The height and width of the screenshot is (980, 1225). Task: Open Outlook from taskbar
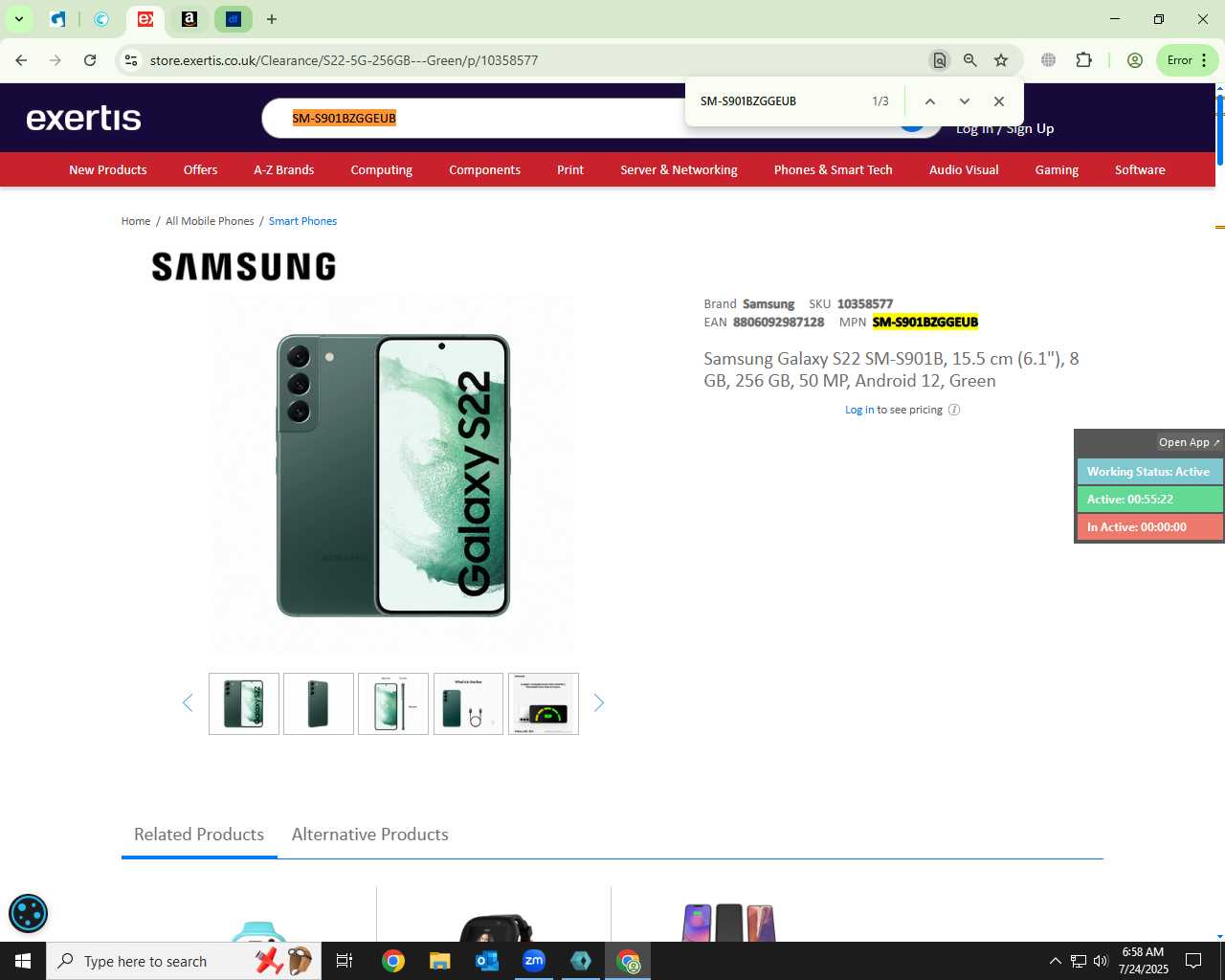click(x=487, y=961)
